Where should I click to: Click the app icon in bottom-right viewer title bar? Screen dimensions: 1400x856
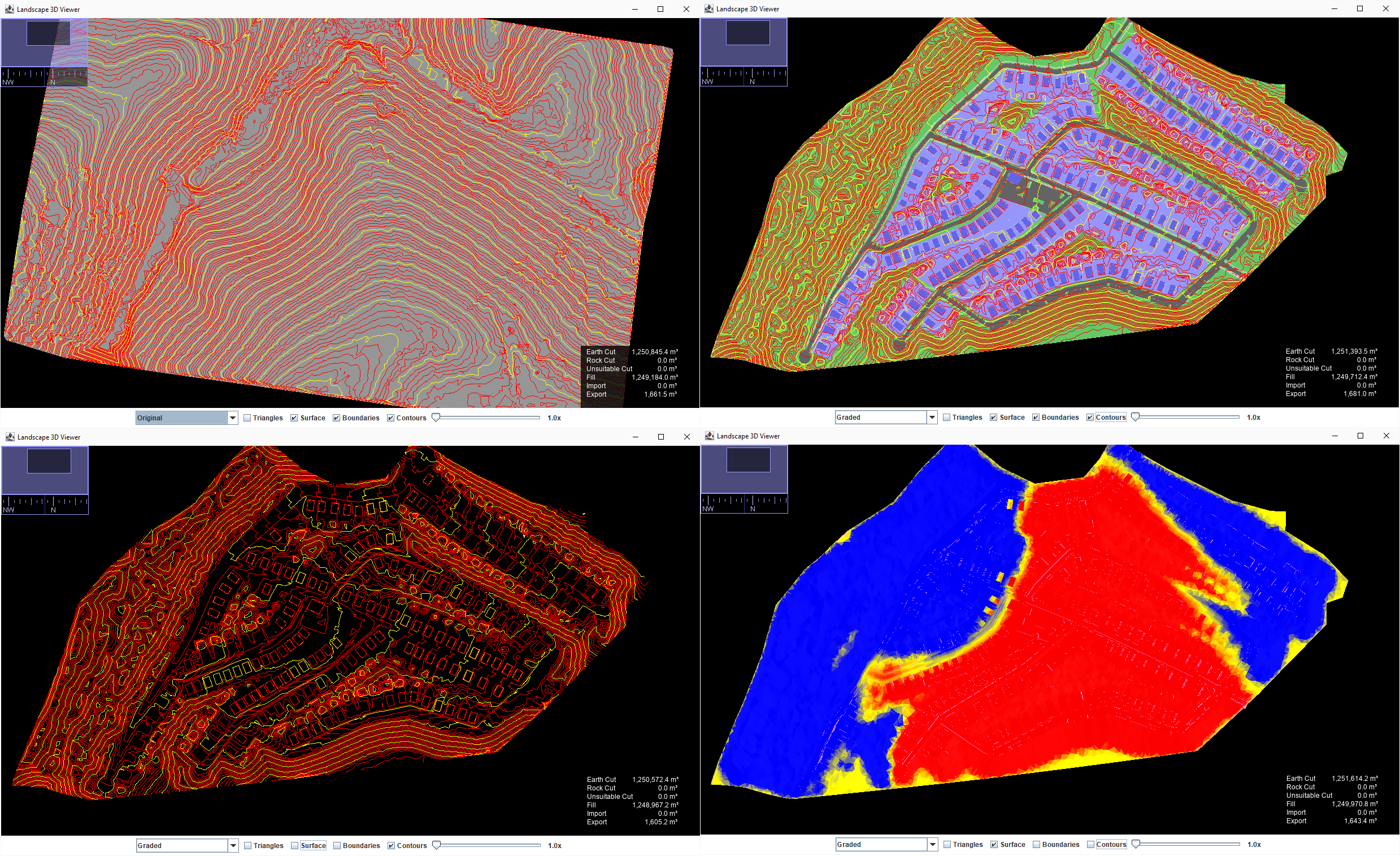click(x=709, y=436)
